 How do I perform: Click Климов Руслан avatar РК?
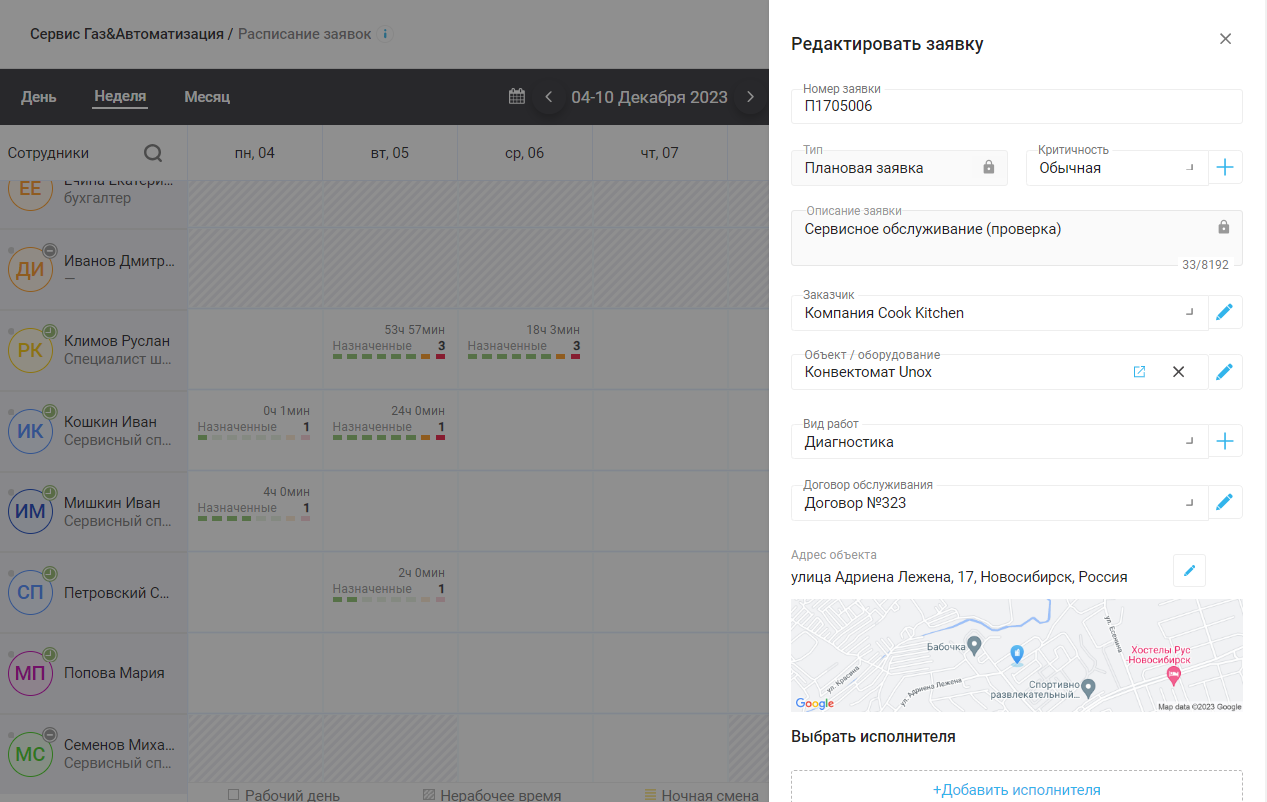pos(30,350)
